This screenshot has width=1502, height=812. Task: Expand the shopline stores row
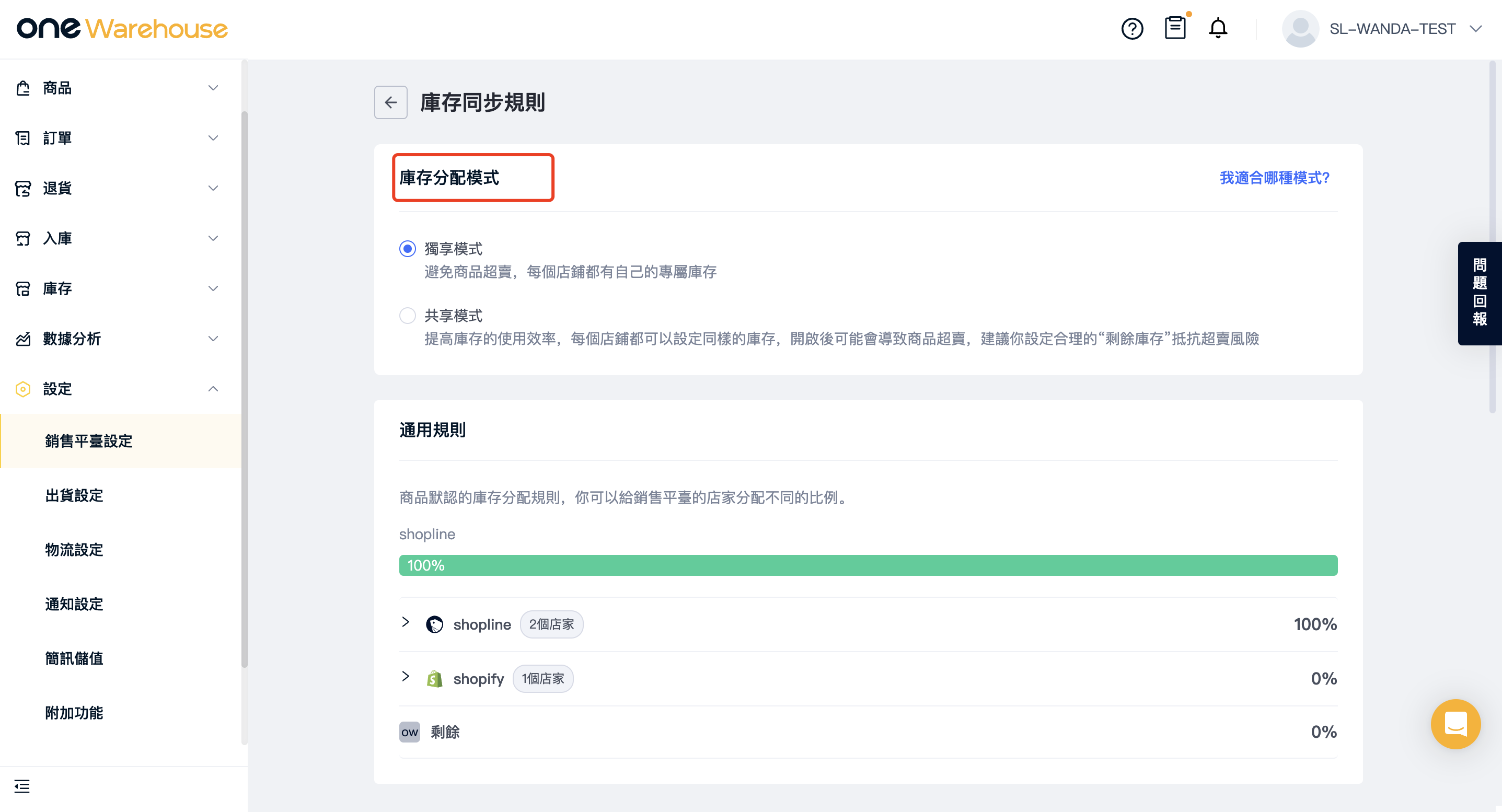click(406, 622)
